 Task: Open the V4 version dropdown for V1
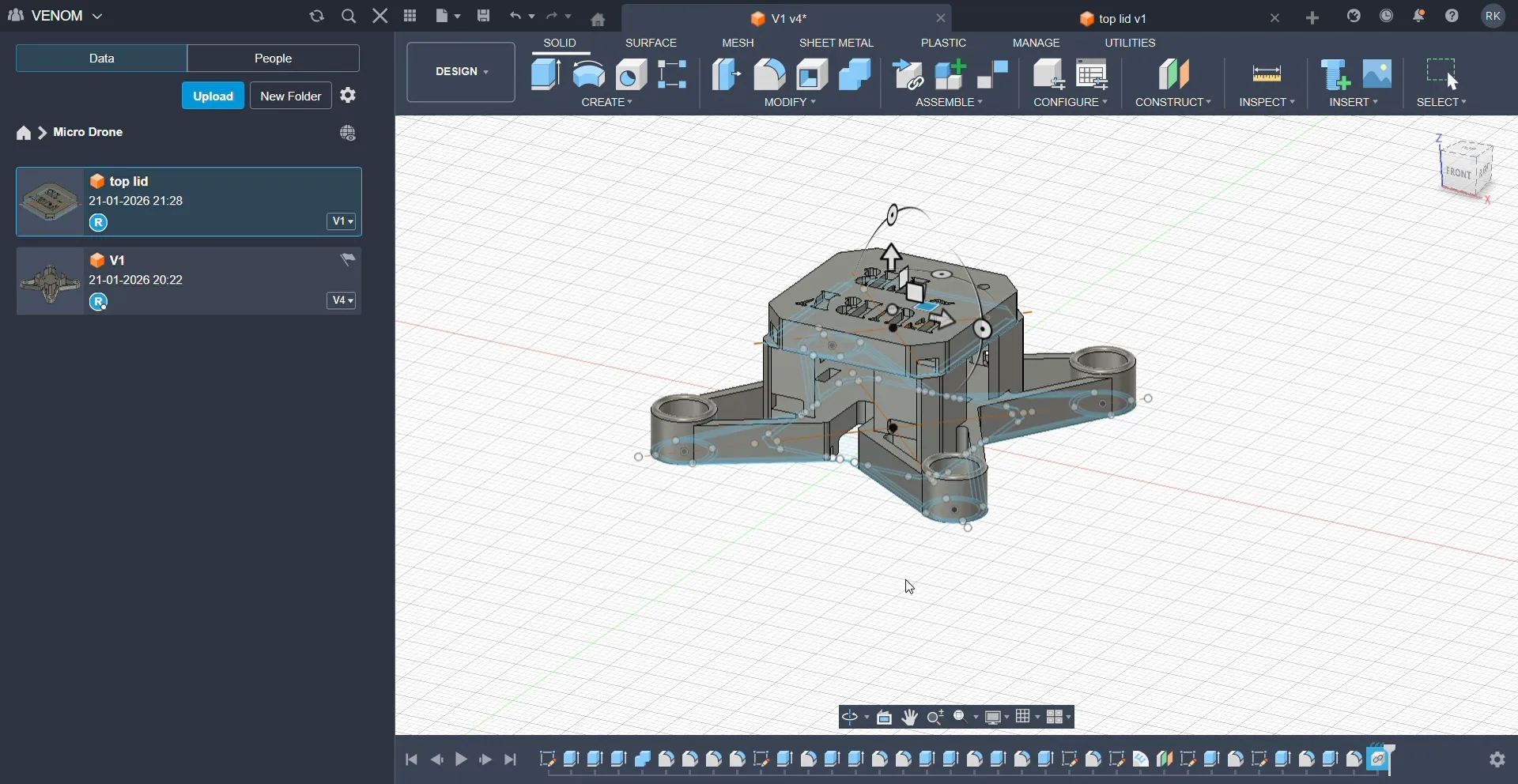point(342,301)
